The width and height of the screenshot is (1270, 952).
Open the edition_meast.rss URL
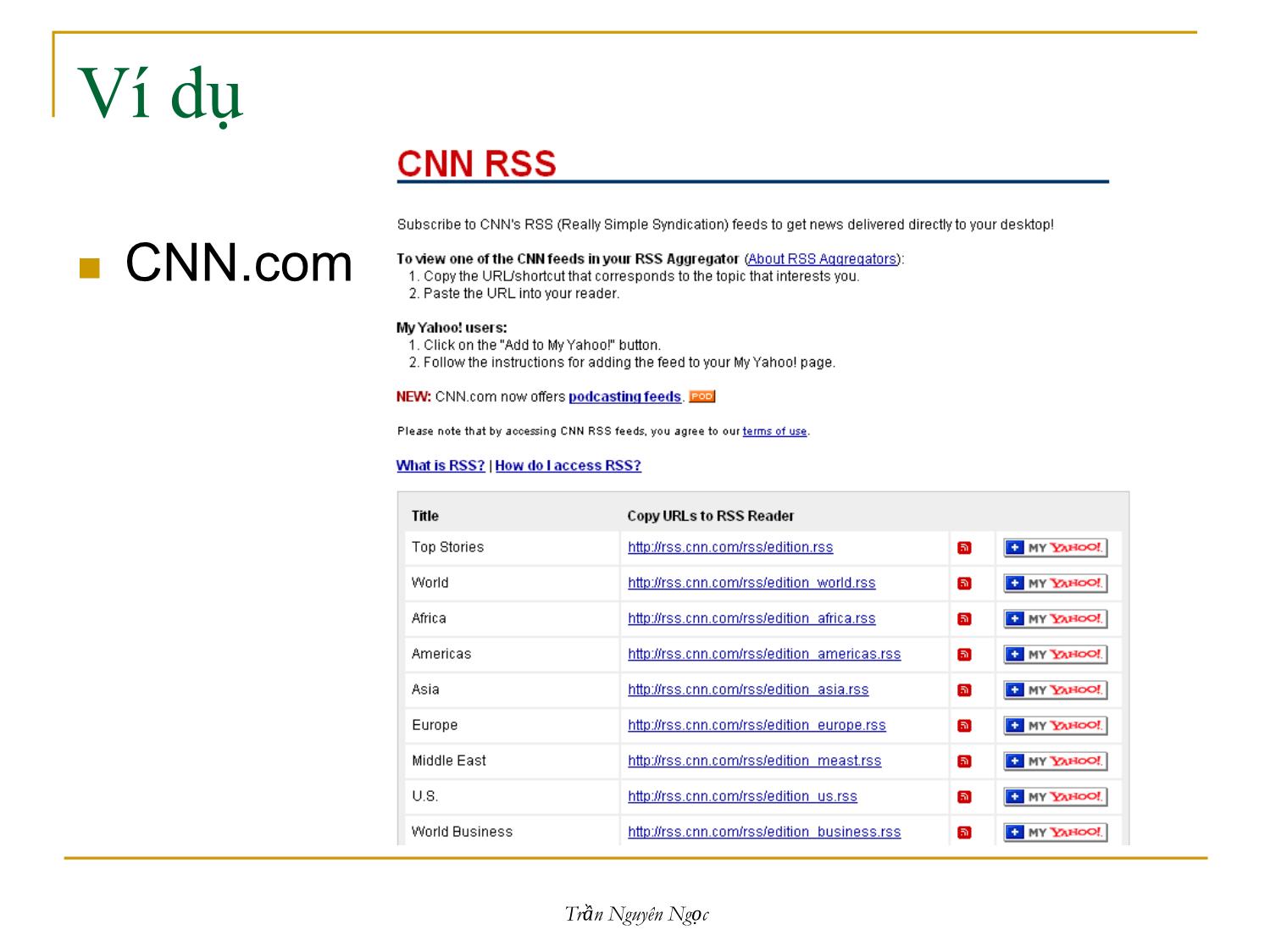coord(754,761)
